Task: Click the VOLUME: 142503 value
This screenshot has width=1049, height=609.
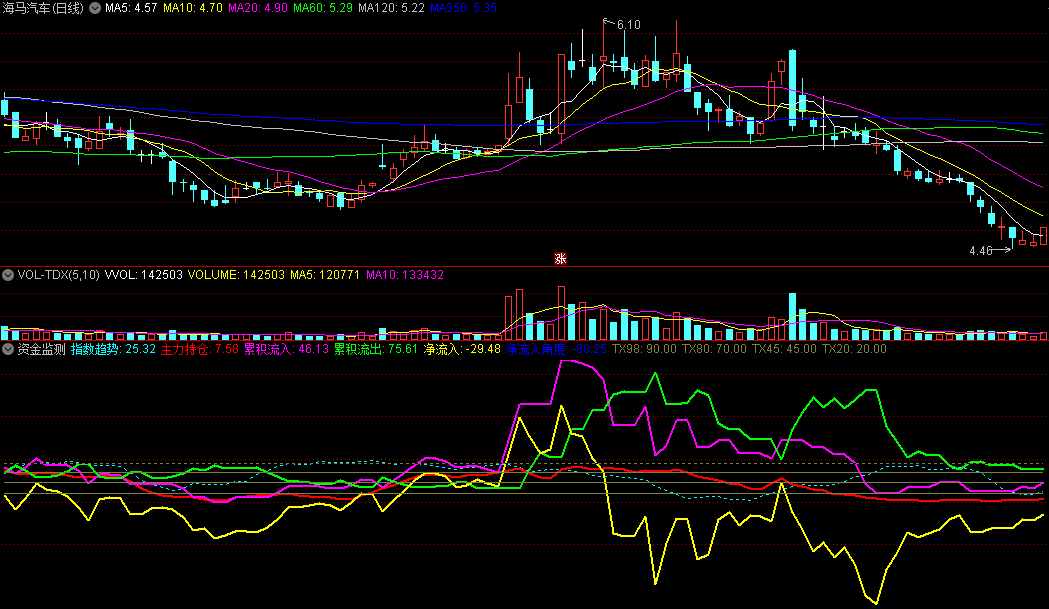Action: pyautogui.click(x=236, y=275)
